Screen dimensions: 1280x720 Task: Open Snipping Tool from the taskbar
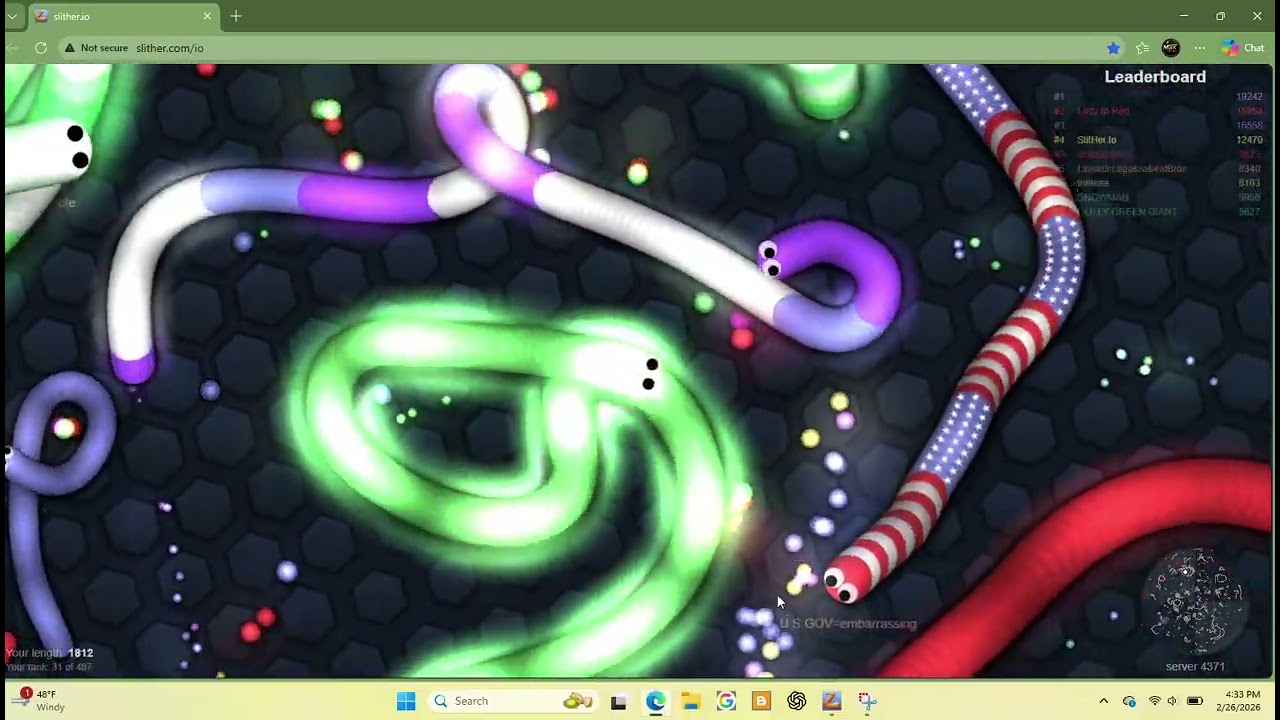(867, 701)
